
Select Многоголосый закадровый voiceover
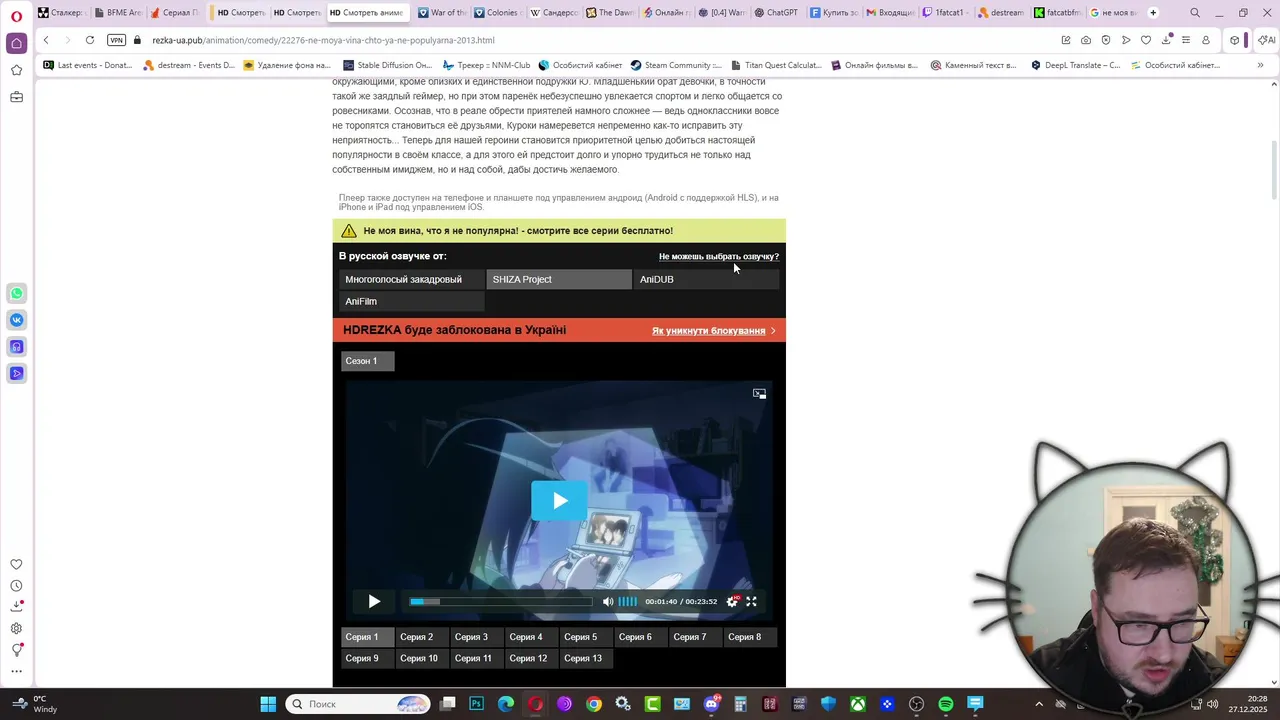(x=411, y=279)
